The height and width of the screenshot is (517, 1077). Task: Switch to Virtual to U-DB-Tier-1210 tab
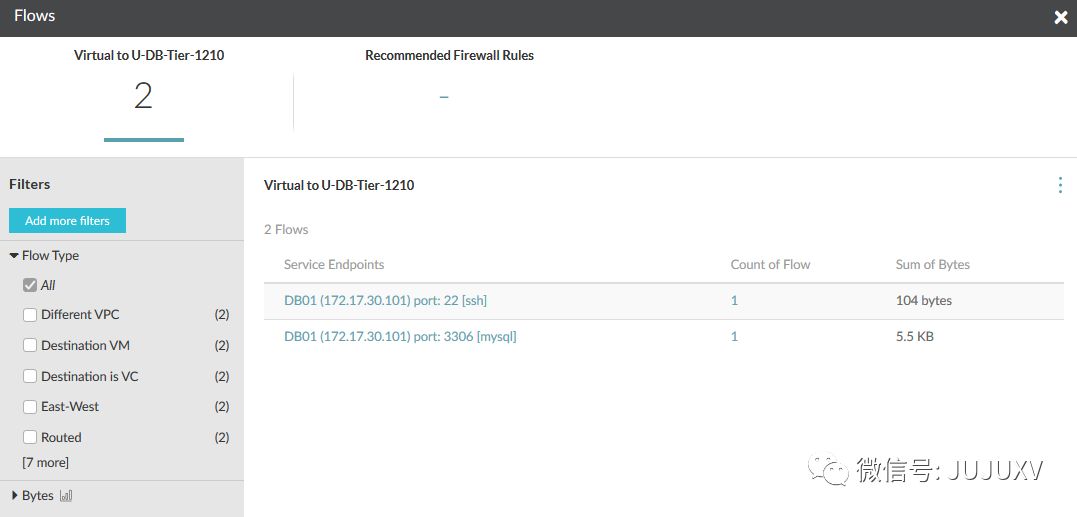point(149,95)
